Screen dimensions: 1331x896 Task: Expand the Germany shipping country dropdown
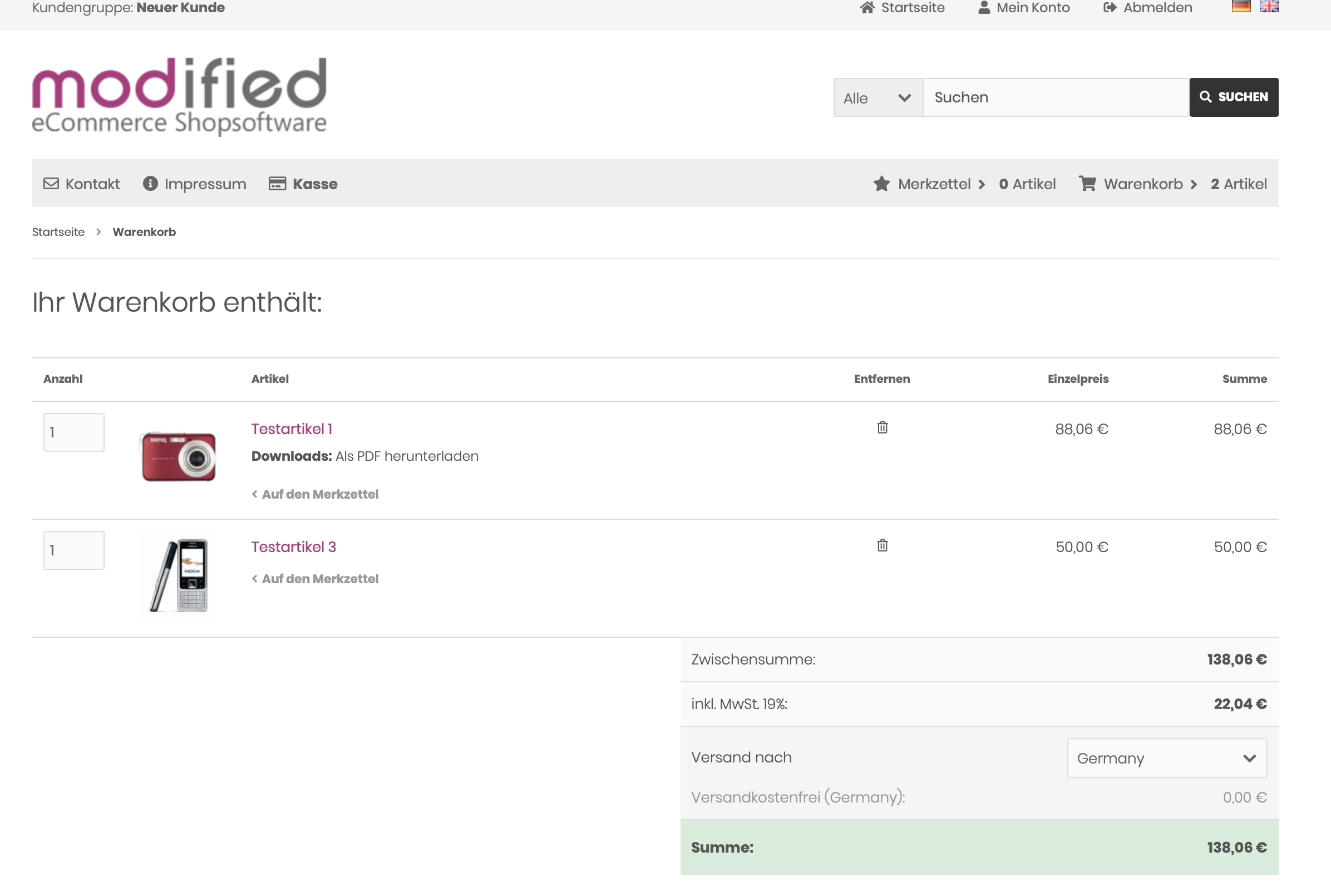pyautogui.click(x=1166, y=758)
